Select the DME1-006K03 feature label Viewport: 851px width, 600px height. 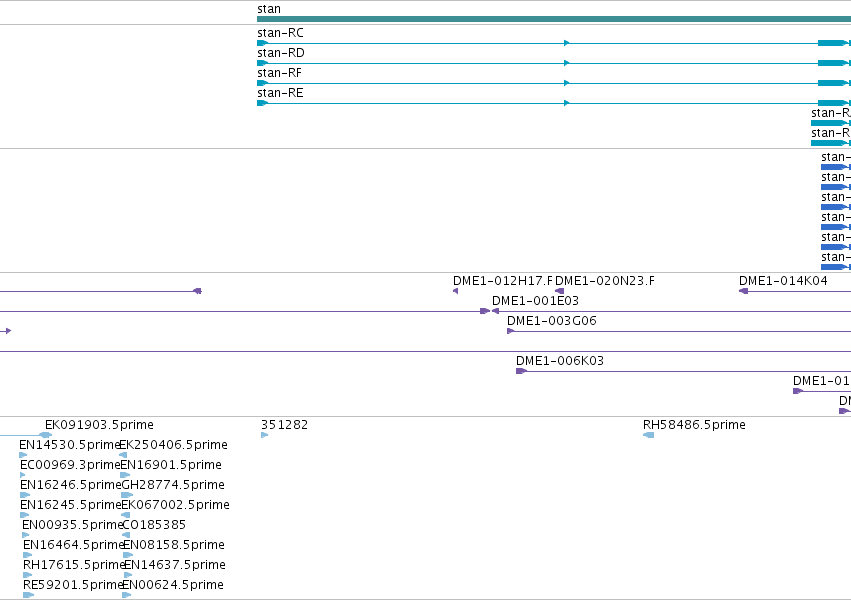[x=560, y=361]
